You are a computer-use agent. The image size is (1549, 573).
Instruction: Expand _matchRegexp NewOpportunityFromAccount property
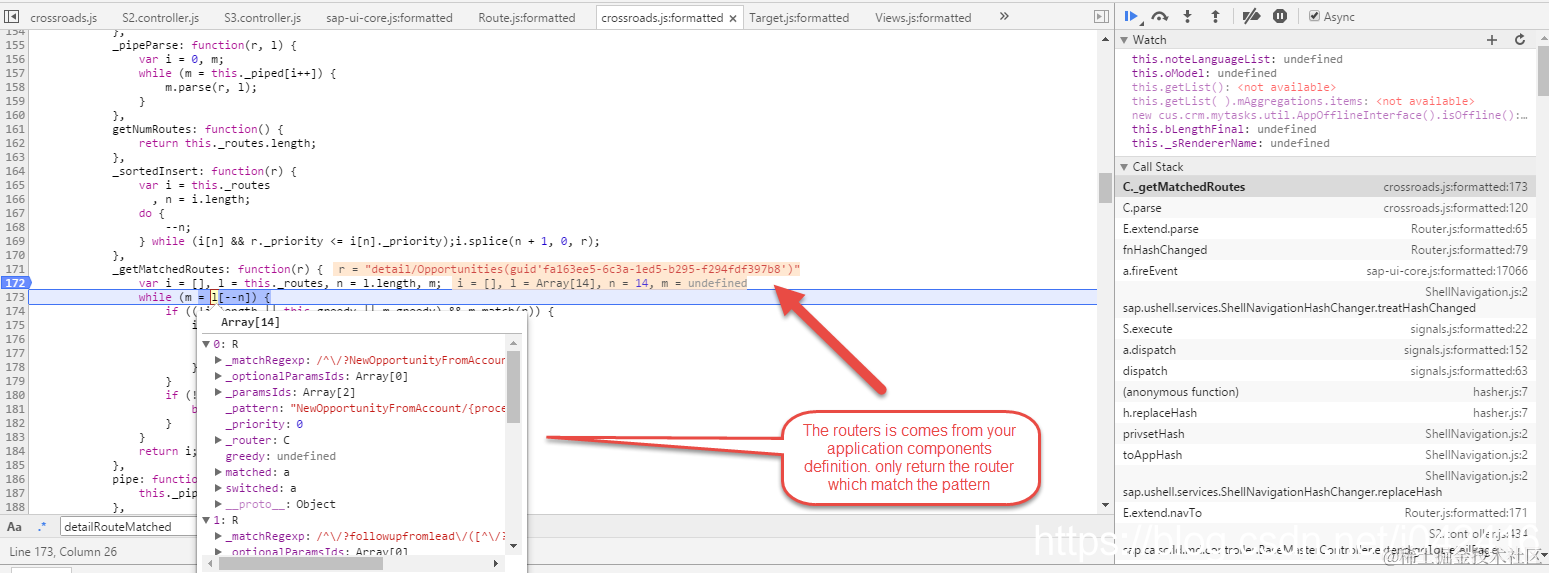(x=220, y=360)
